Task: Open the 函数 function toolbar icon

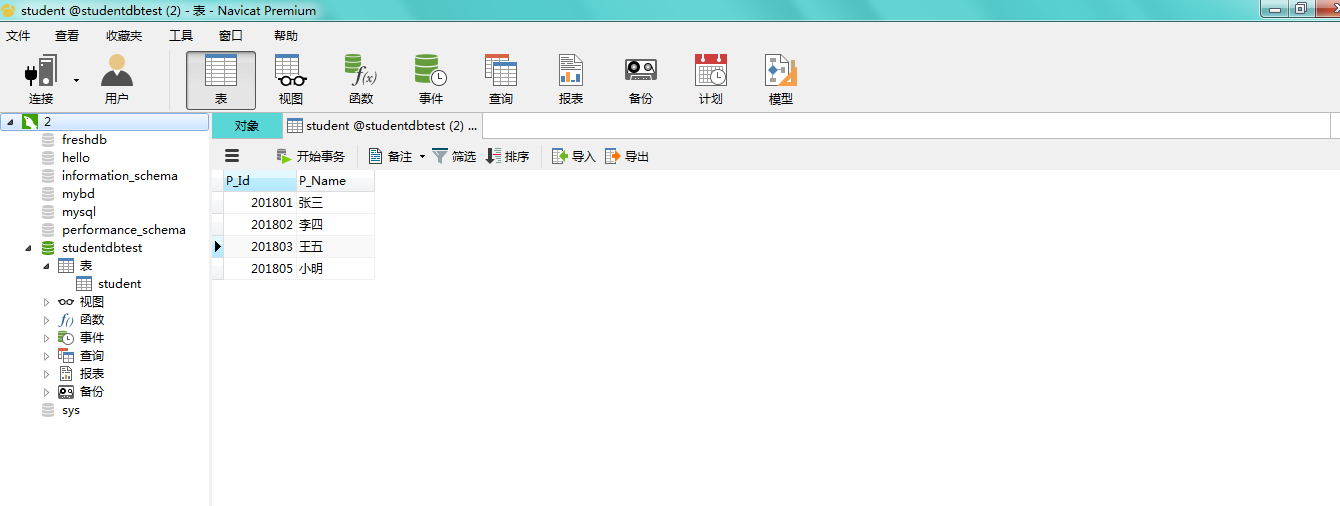Action: coord(361,80)
